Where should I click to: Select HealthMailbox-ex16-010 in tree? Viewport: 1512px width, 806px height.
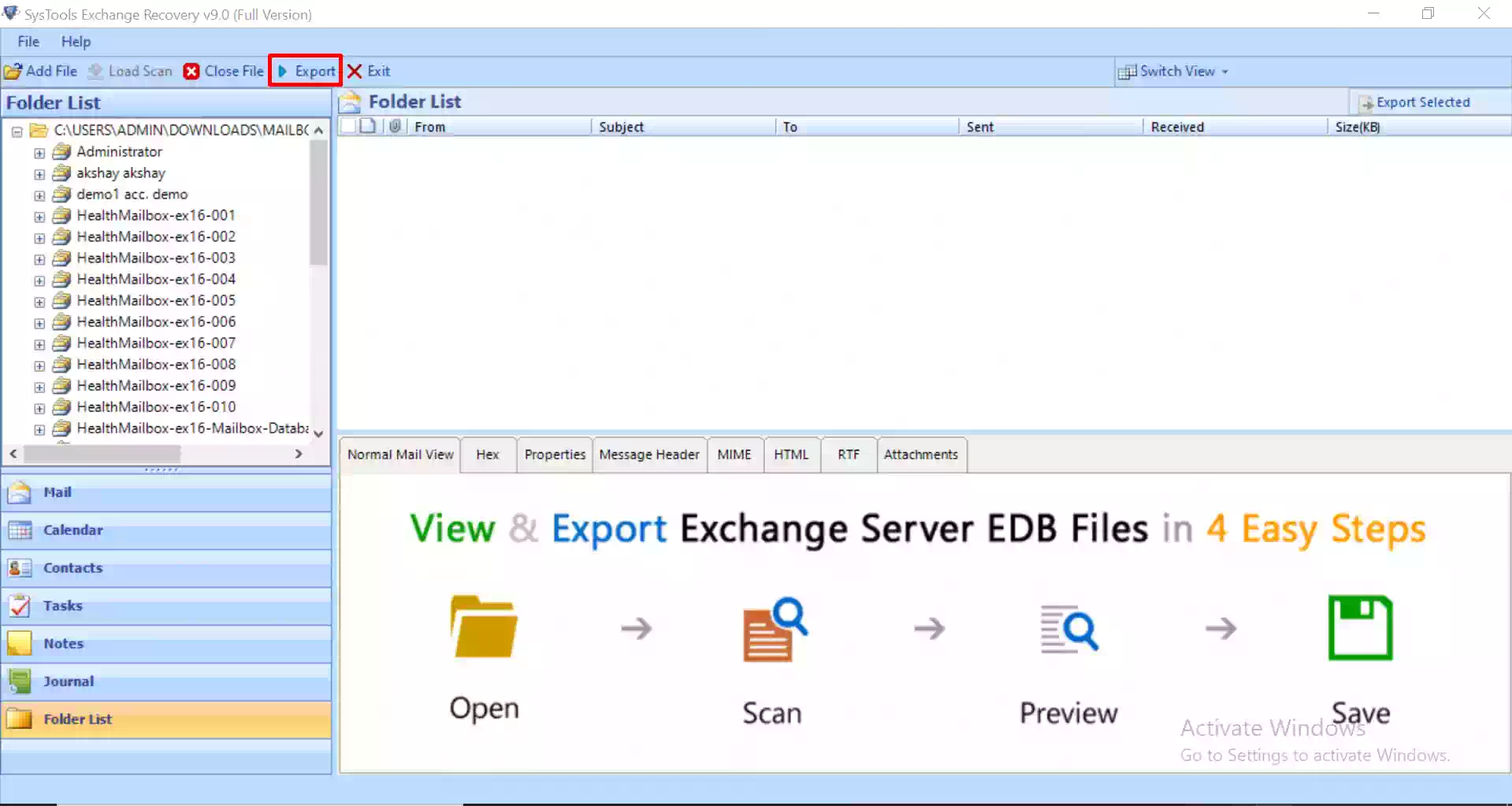pos(156,407)
